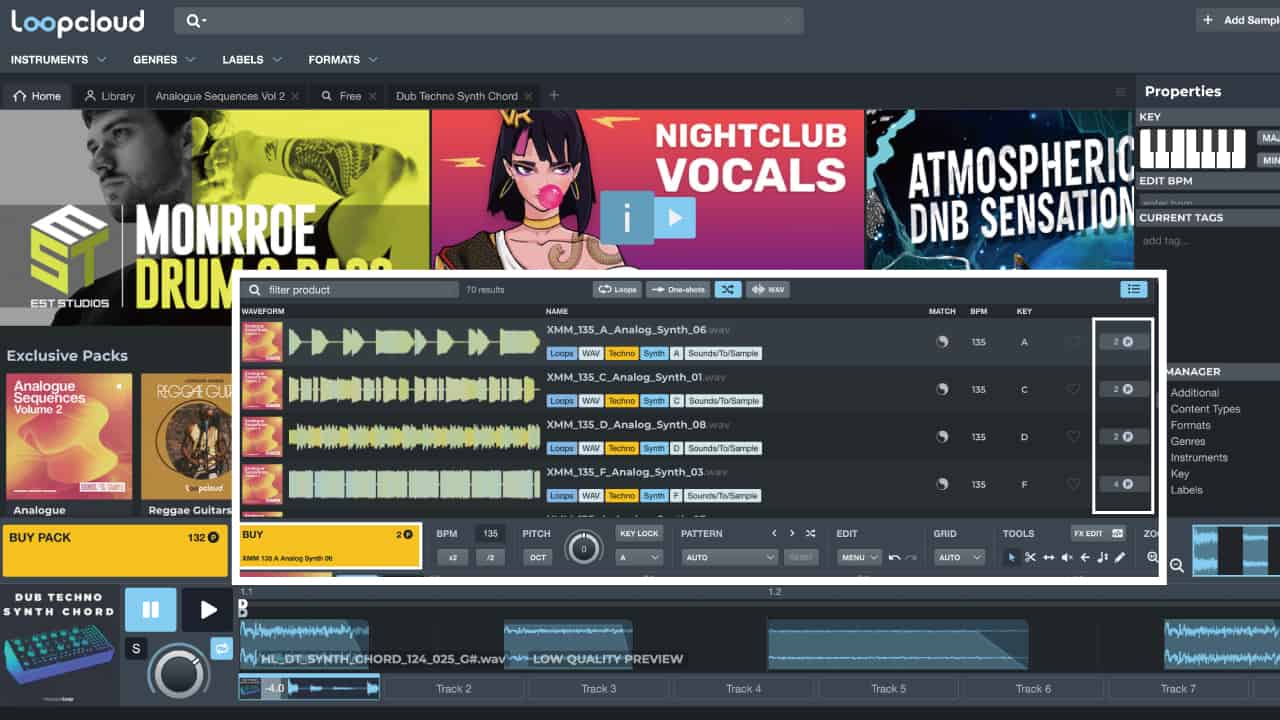Open the GENRES menu in the top bar
Image resolution: width=1280 pixels, height=720 pixels.
coord(156,59)
